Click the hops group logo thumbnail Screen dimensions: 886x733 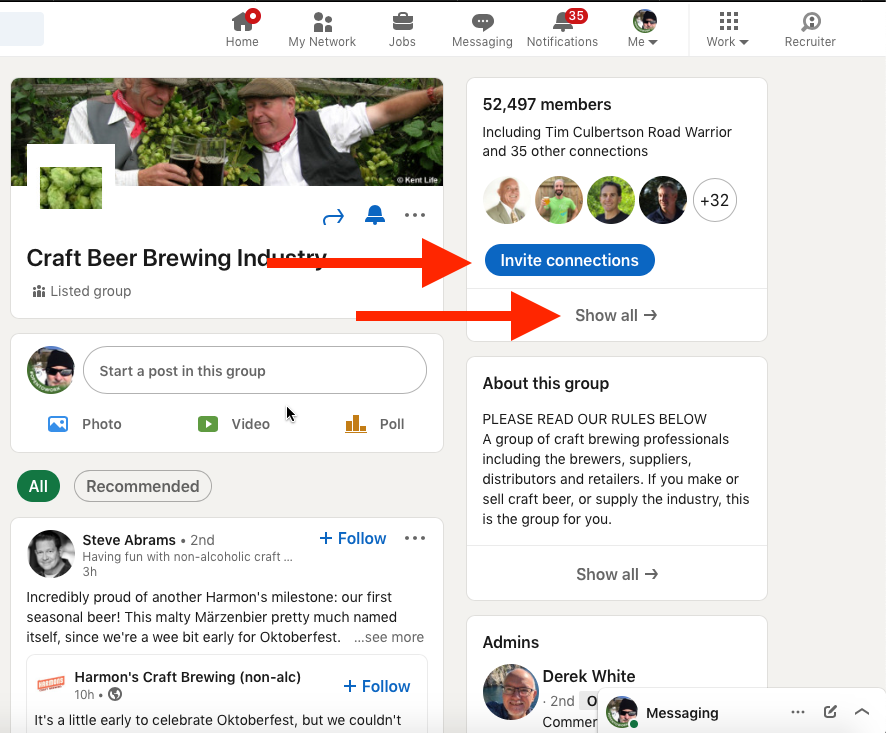[71, 188]
